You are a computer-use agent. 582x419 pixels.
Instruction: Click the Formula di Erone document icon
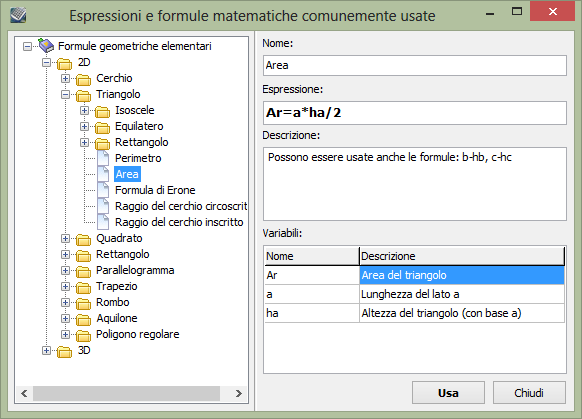click(103, 190)
